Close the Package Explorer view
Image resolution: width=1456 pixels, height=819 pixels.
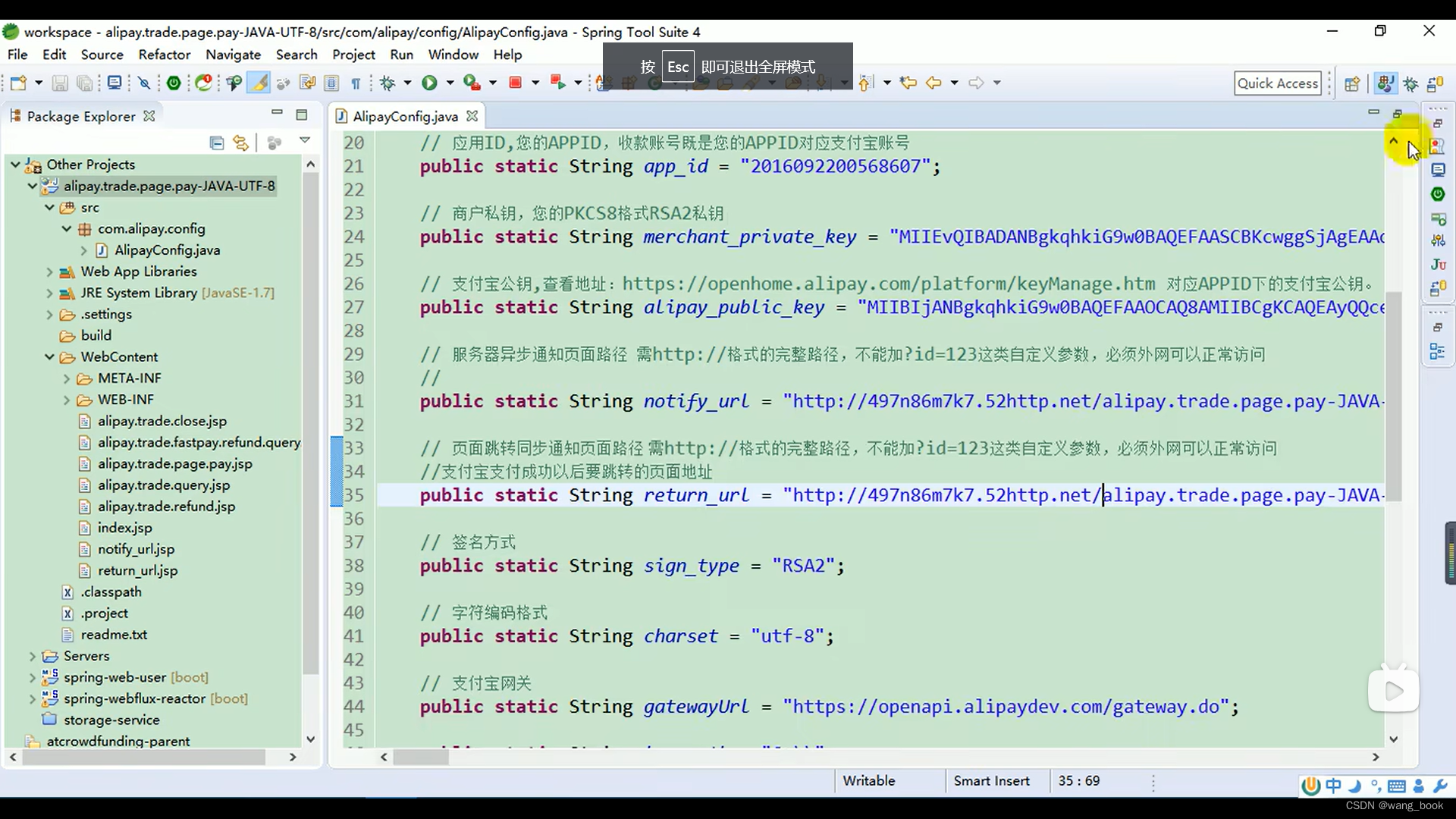pos(149,116)
